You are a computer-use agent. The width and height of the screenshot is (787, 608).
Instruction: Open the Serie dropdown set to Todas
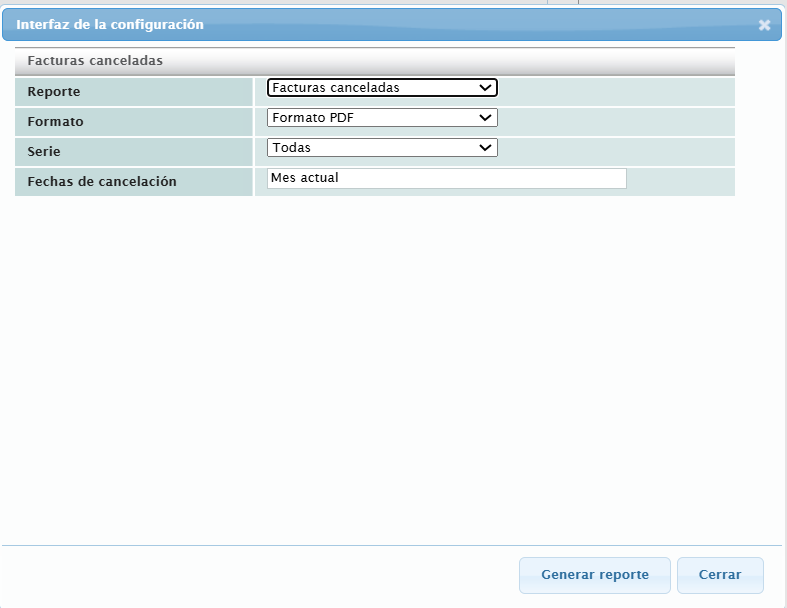point(375,148)
